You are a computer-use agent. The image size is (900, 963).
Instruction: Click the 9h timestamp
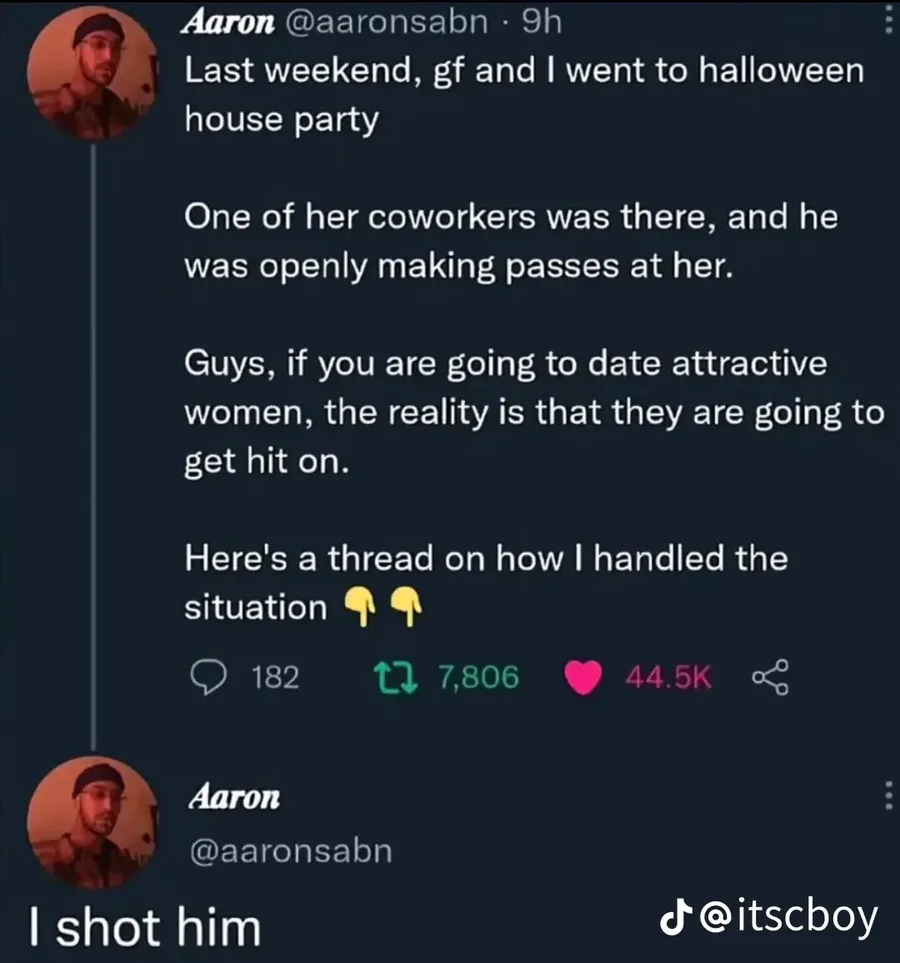pyautogui.click(x=541, y=23)
